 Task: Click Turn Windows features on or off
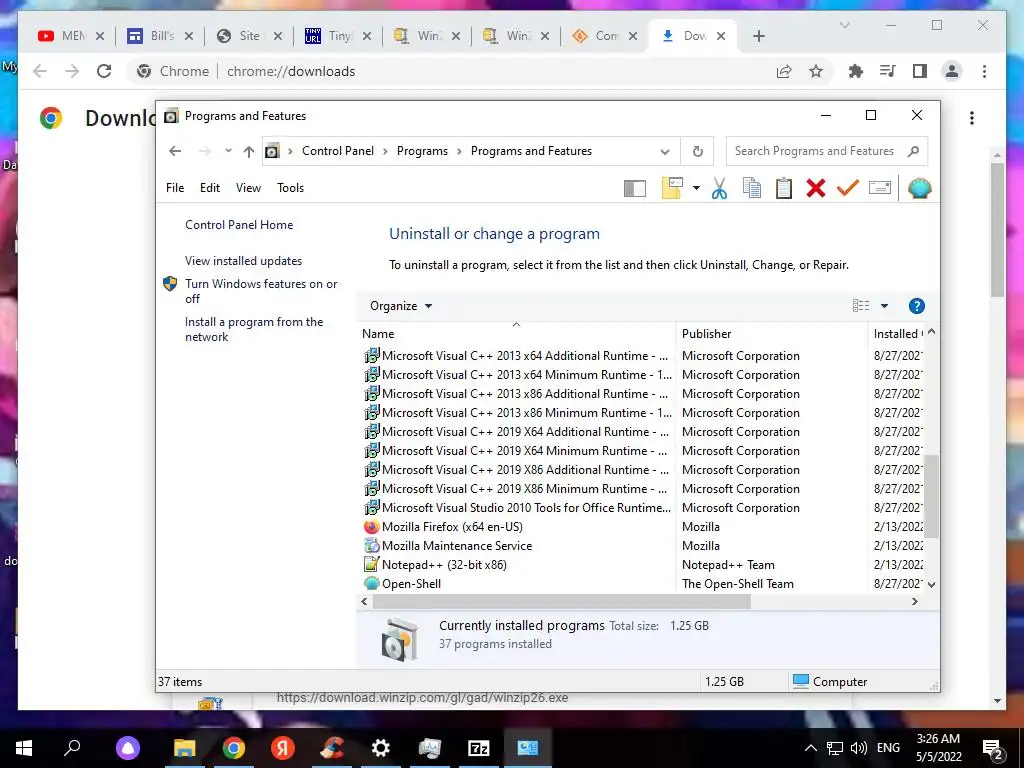(261, 291)
